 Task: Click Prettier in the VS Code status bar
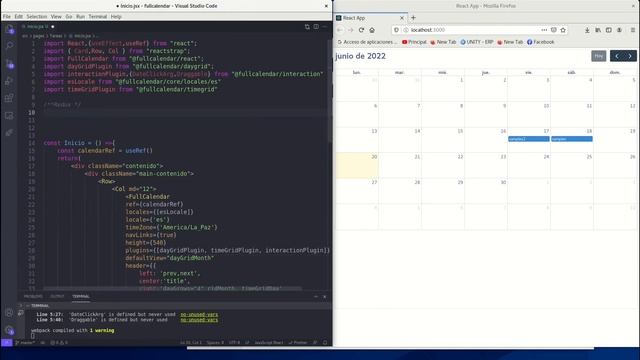pos(298,343)
